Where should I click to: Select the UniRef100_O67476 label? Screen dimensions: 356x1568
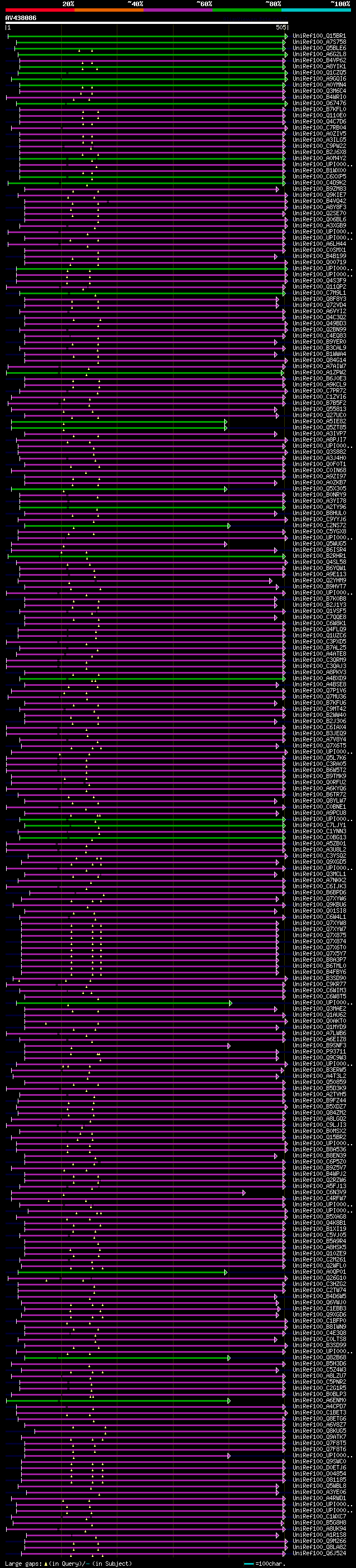pos(319,103)
